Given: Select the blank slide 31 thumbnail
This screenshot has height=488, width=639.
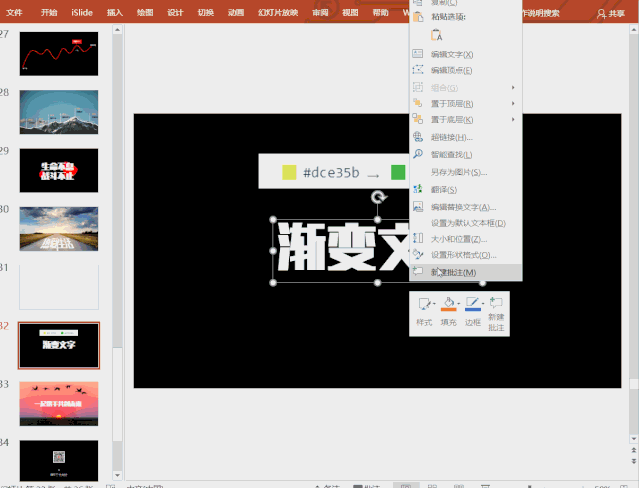Looking at the screenshot, I should click(59, 287).
